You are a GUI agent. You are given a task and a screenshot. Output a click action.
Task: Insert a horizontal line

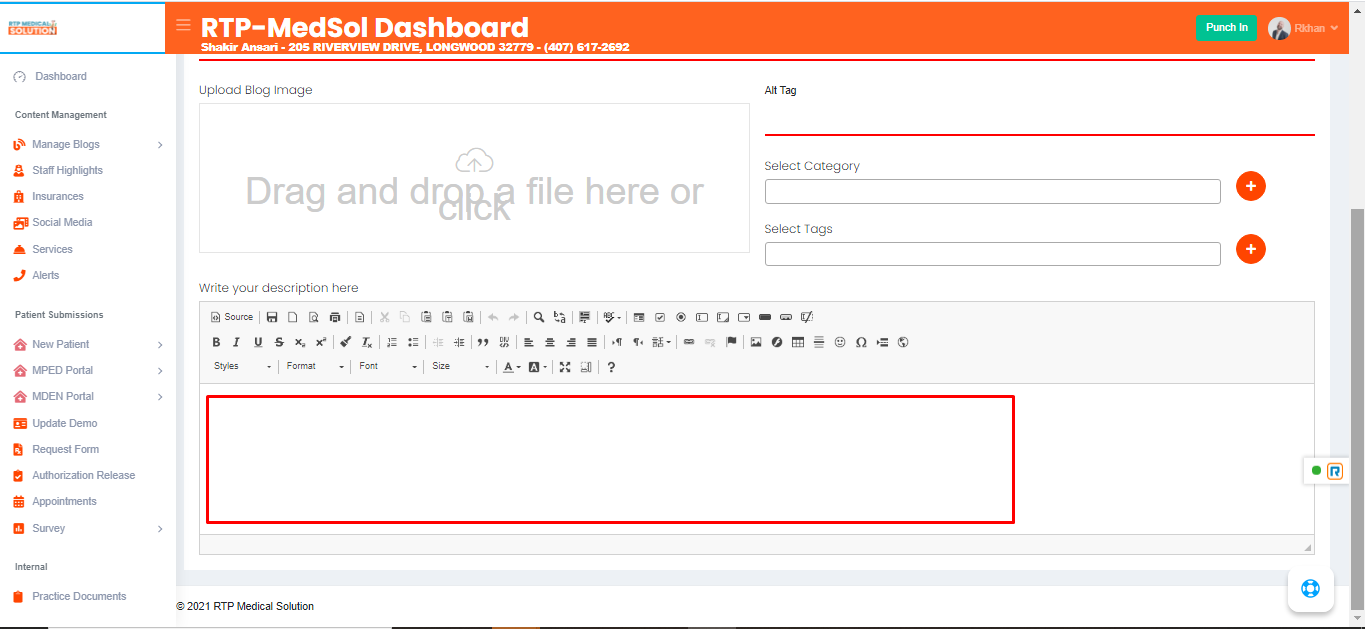point(819,342)
